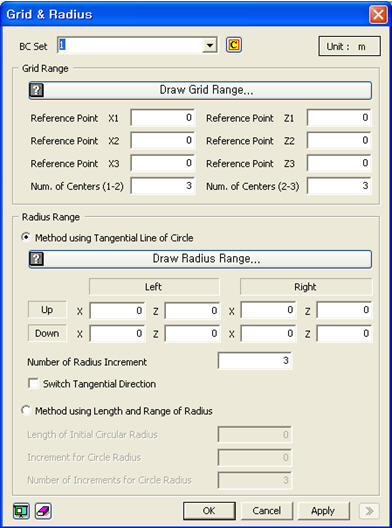
Task: Click the eraser icon at bottom left
Action: tap(43, 511)
